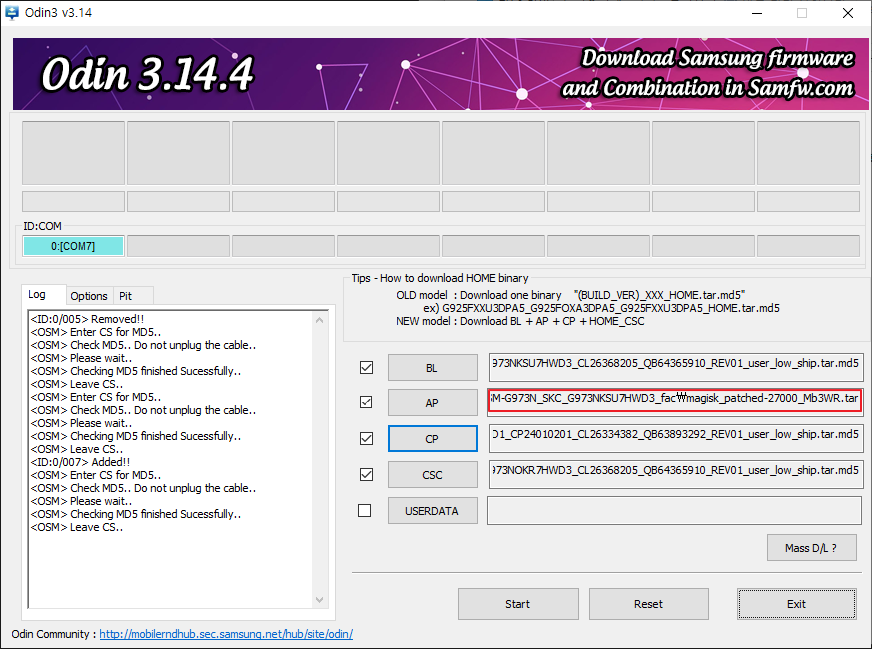Minimize the Odin3 window
This screenshot has height=649, width=872.
click(x=757, y=13)
